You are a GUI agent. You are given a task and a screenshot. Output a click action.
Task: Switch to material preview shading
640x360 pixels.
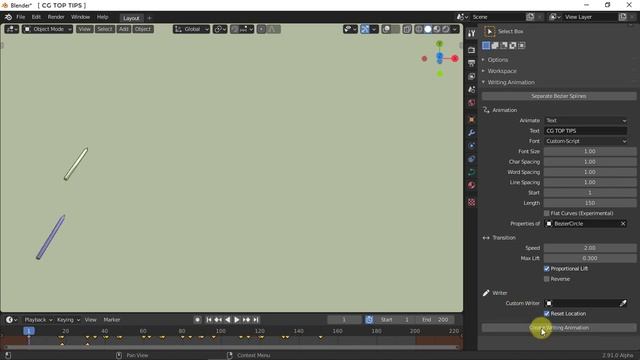[x=437, y=29]
